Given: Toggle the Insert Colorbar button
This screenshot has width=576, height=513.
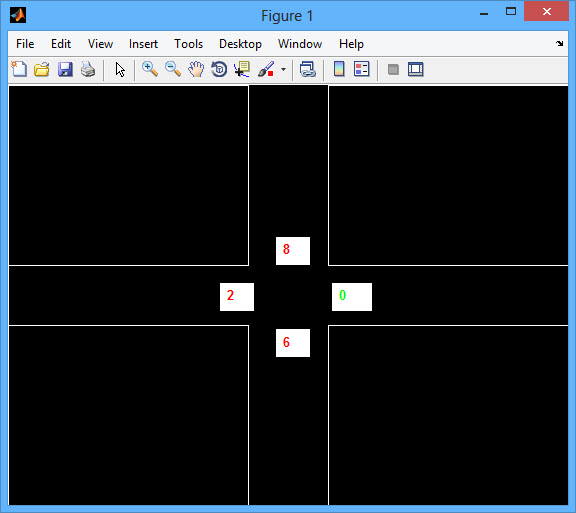Looking at the screenshot, I should pos(339,69).
